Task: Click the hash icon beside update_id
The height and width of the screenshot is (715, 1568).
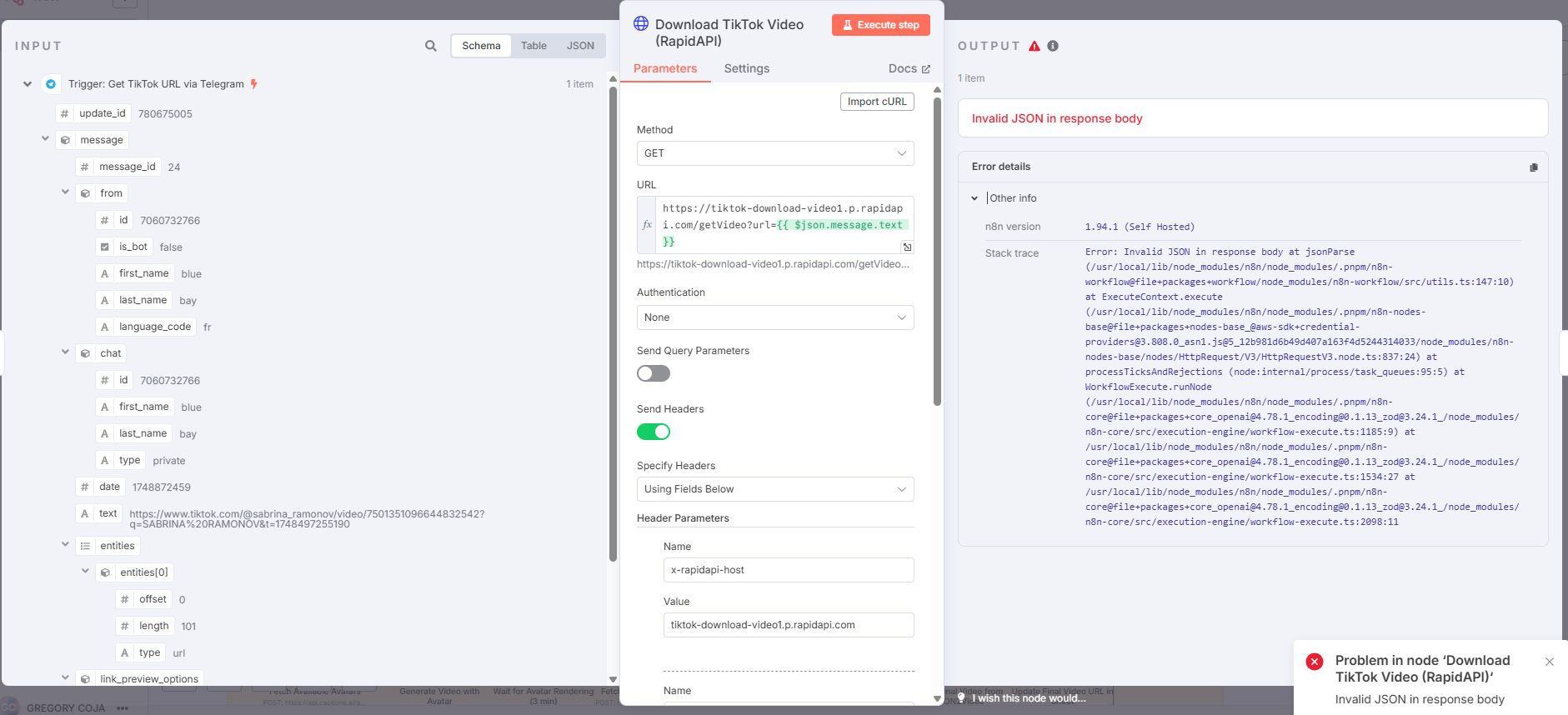Action: [64, 113]
